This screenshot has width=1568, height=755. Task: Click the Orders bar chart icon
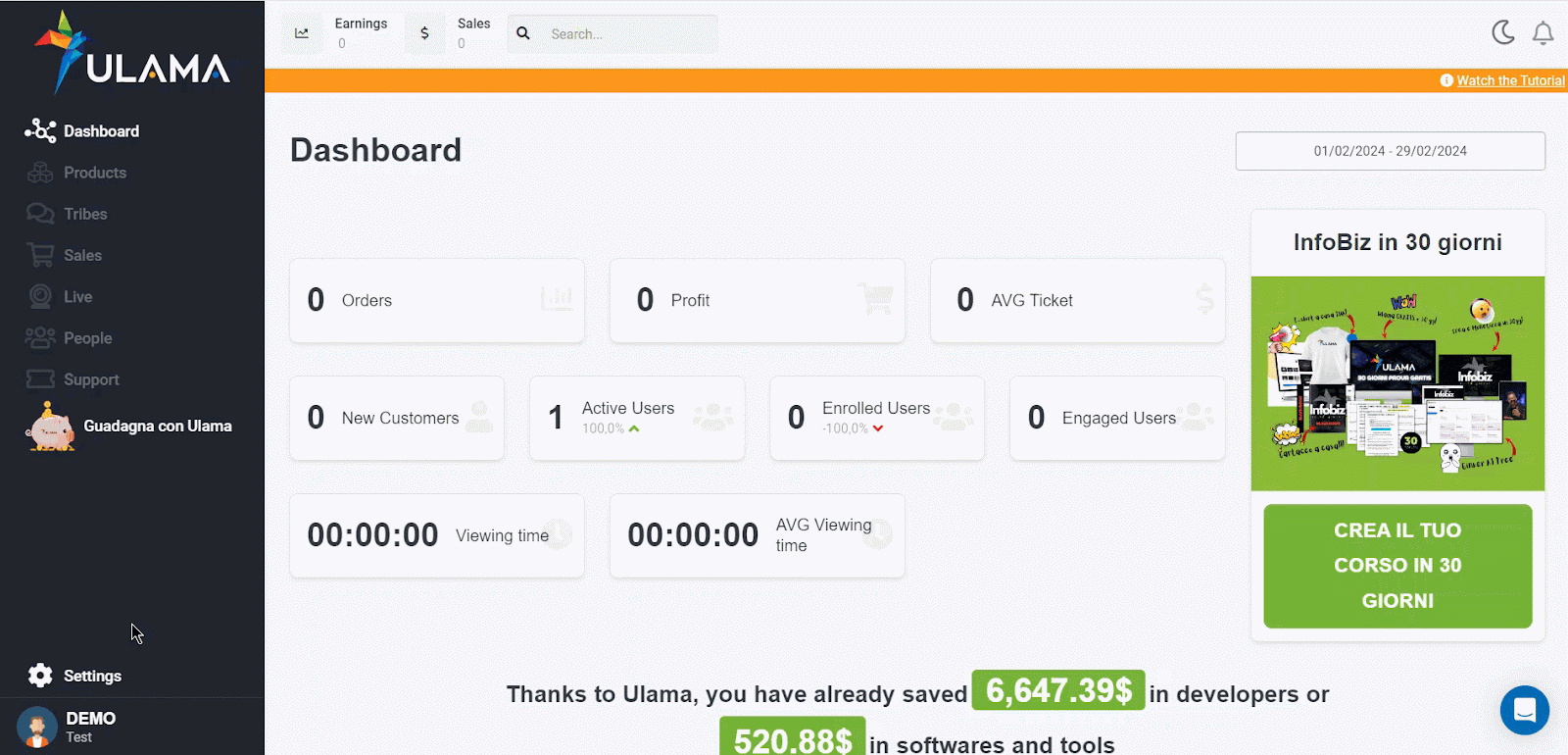557,297
